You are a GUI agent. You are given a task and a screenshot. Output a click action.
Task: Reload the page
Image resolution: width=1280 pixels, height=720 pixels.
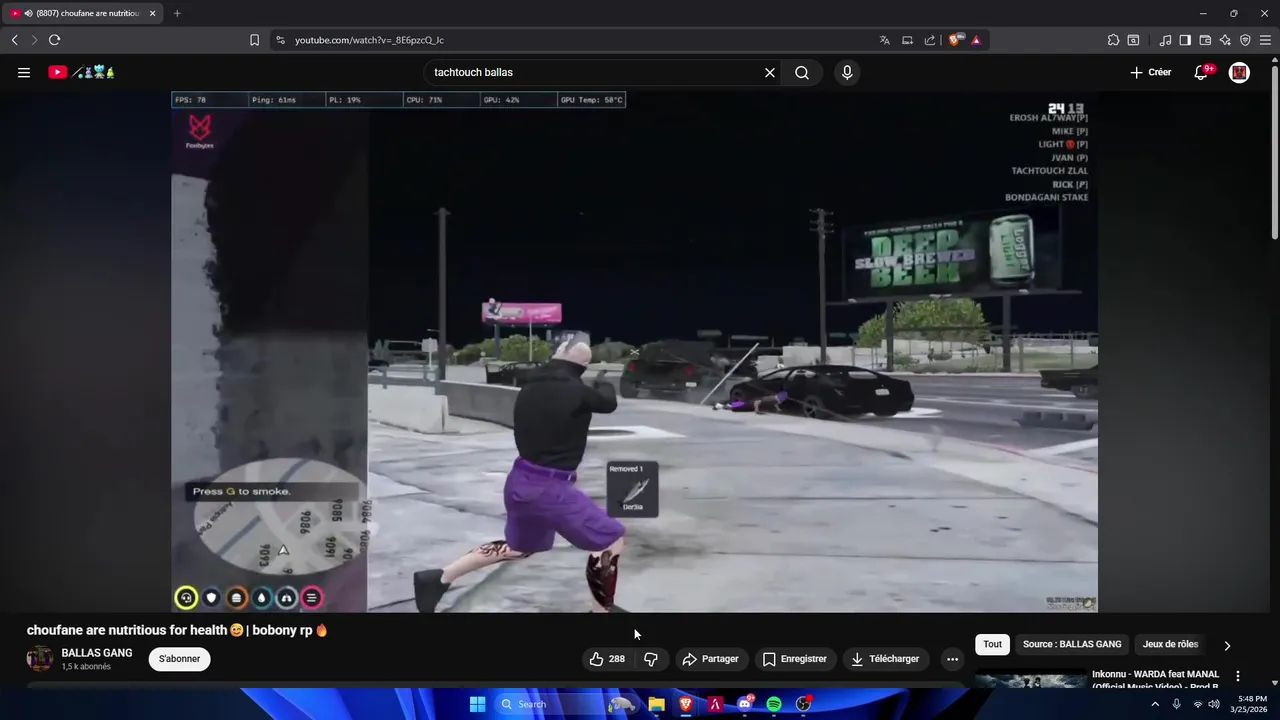(54, 40)
